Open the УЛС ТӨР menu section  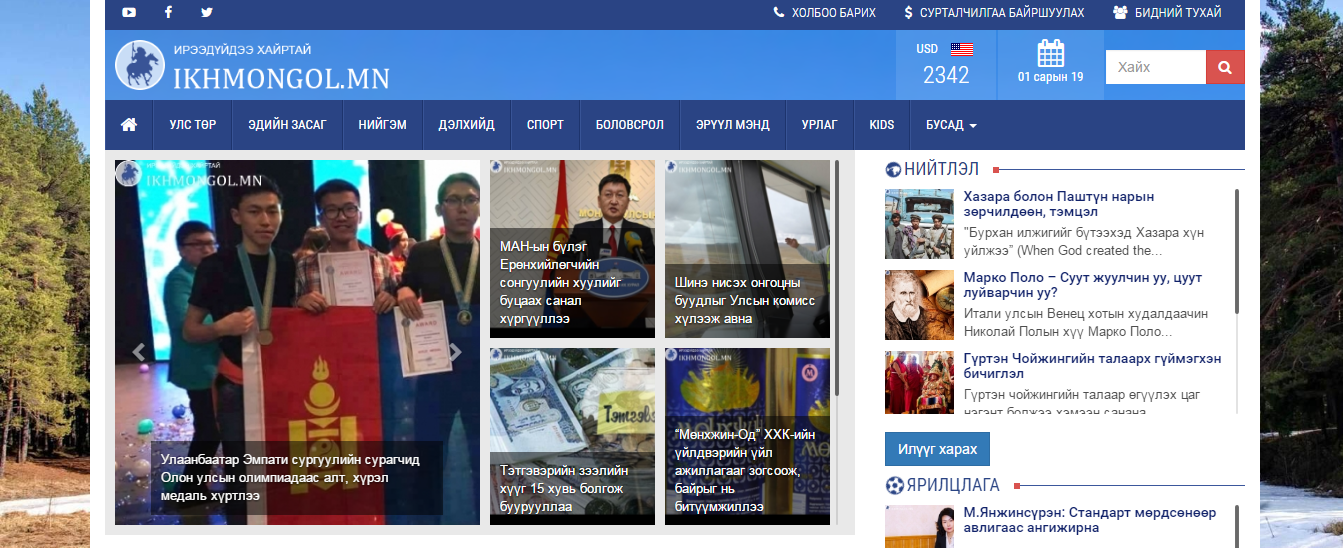(192, 125)
